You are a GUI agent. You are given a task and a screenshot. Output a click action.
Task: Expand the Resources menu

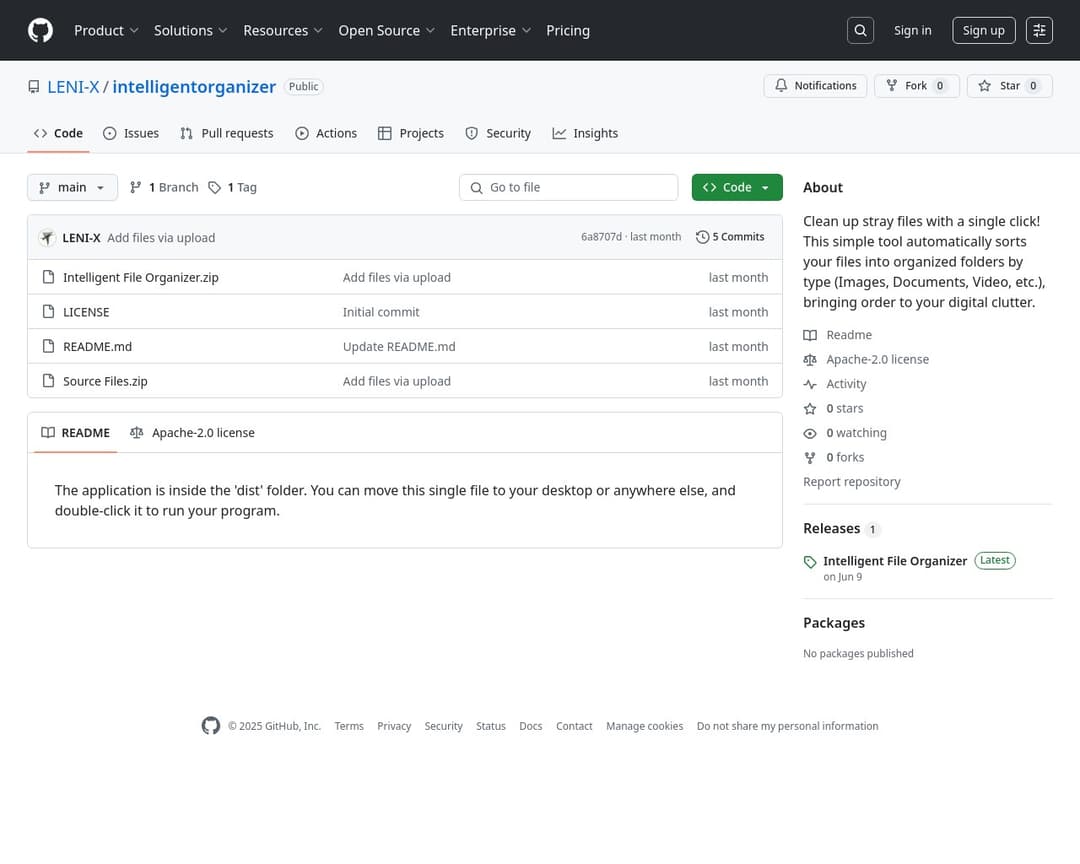[x=282, y=30]
